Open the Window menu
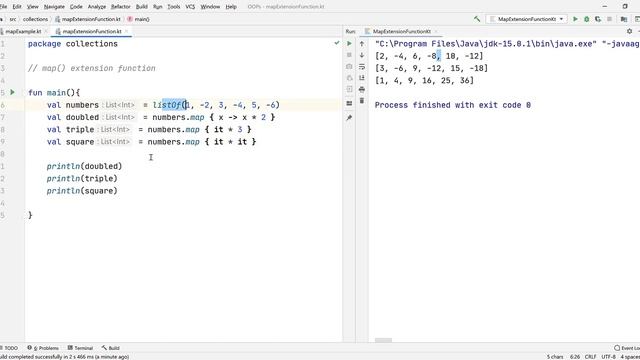640x360 pixels. 210,7
